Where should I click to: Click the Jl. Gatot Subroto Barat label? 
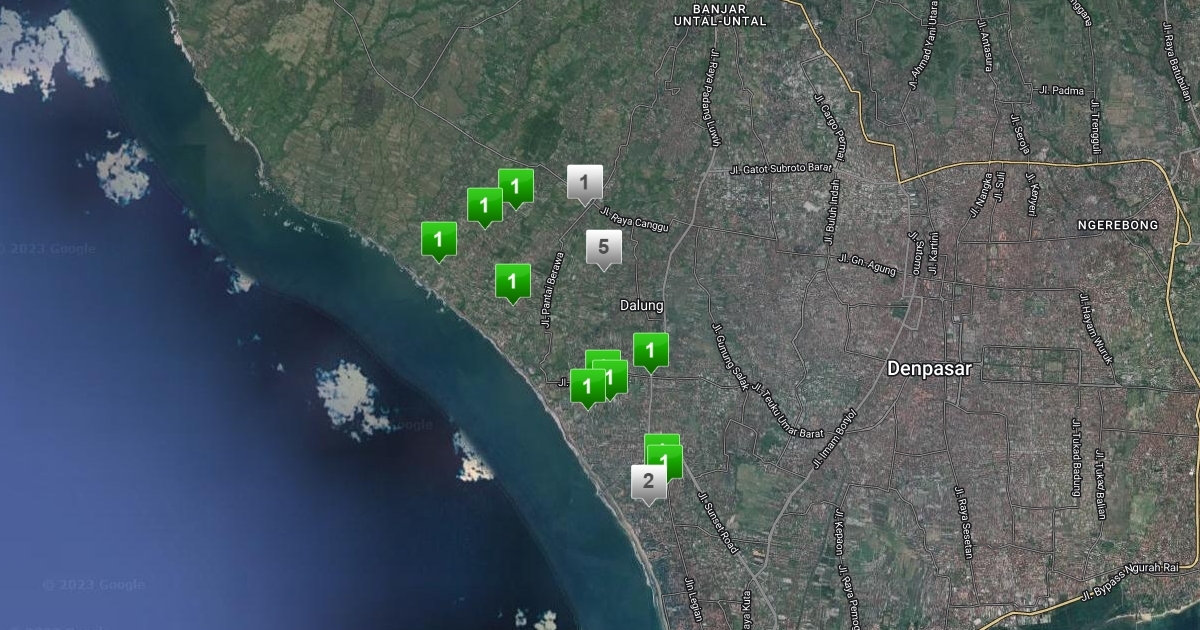pyautogui.click(x=782, y=169)
